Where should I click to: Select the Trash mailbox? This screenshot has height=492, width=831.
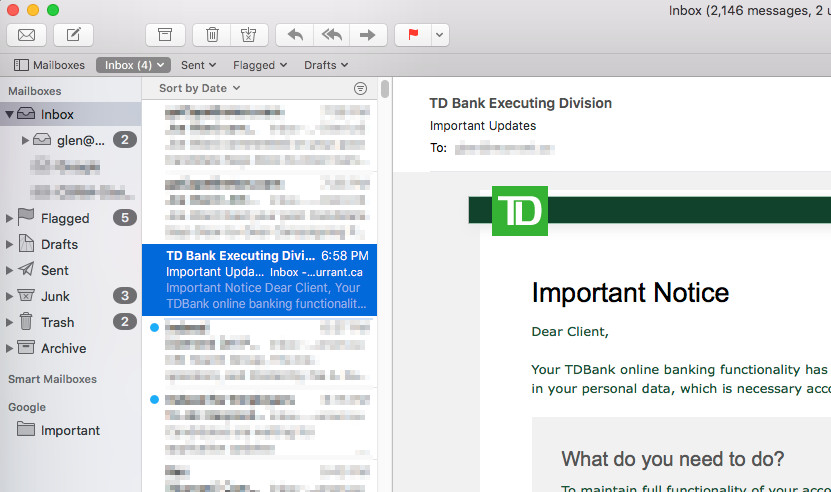[x=70, y=322]
